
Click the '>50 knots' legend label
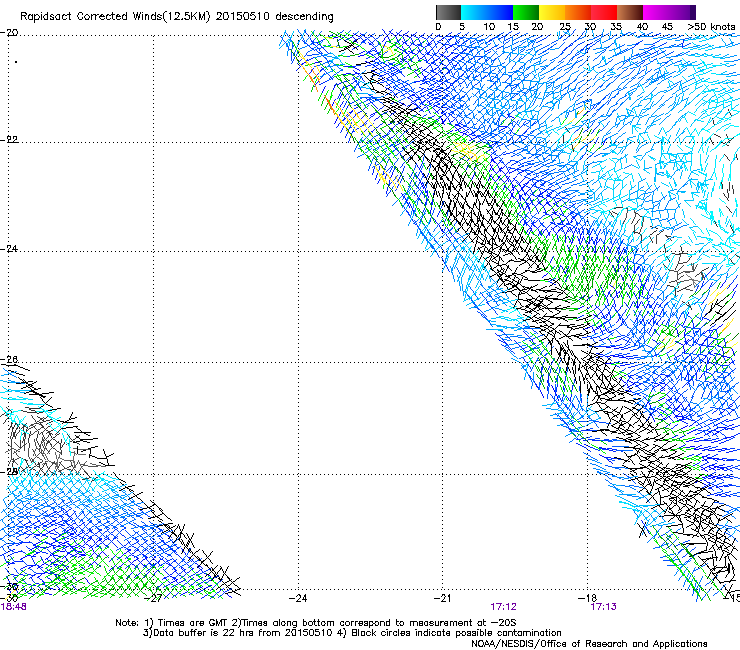711,27
